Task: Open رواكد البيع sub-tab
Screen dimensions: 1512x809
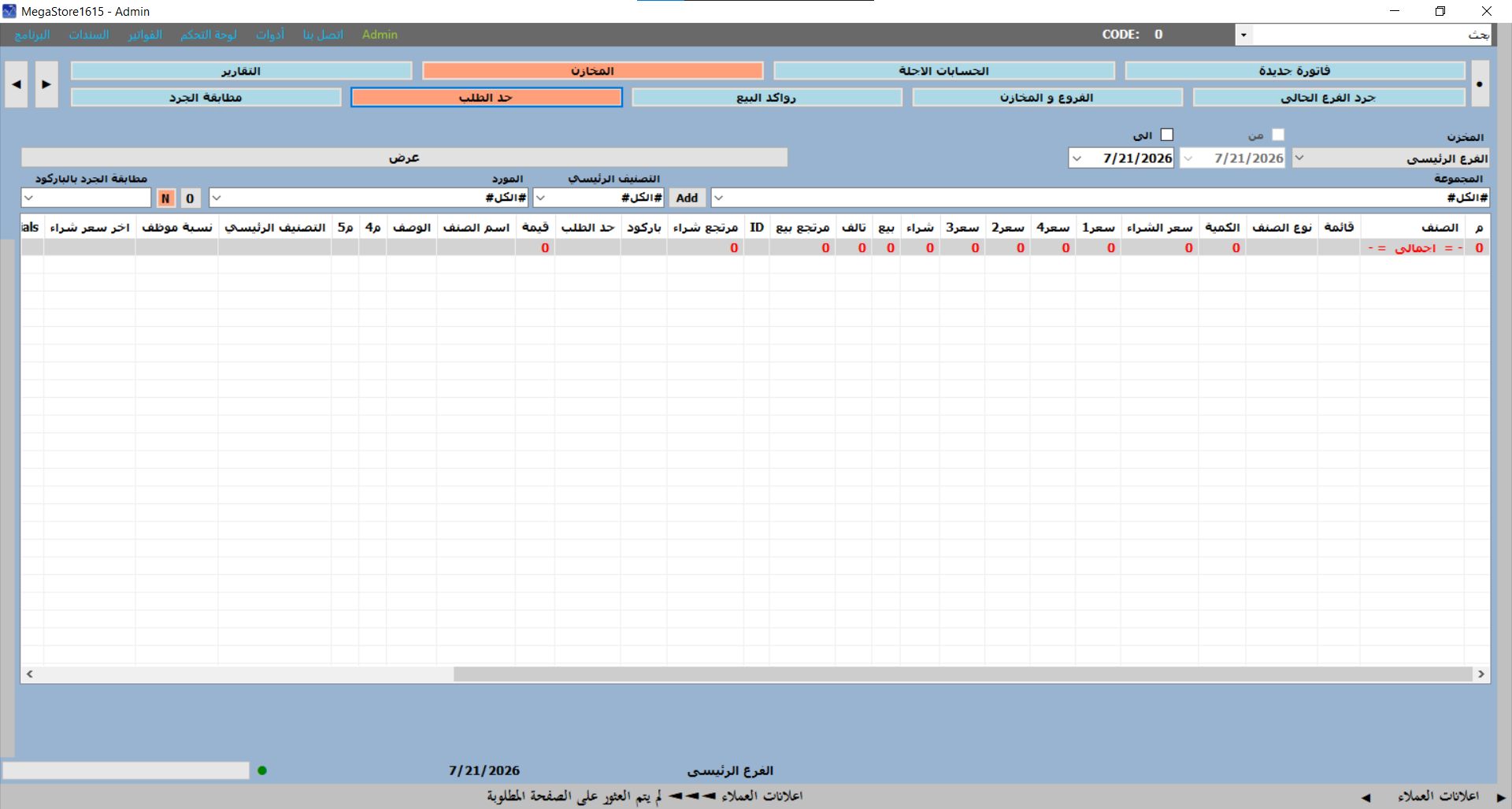Action: (x=766, y=98)
